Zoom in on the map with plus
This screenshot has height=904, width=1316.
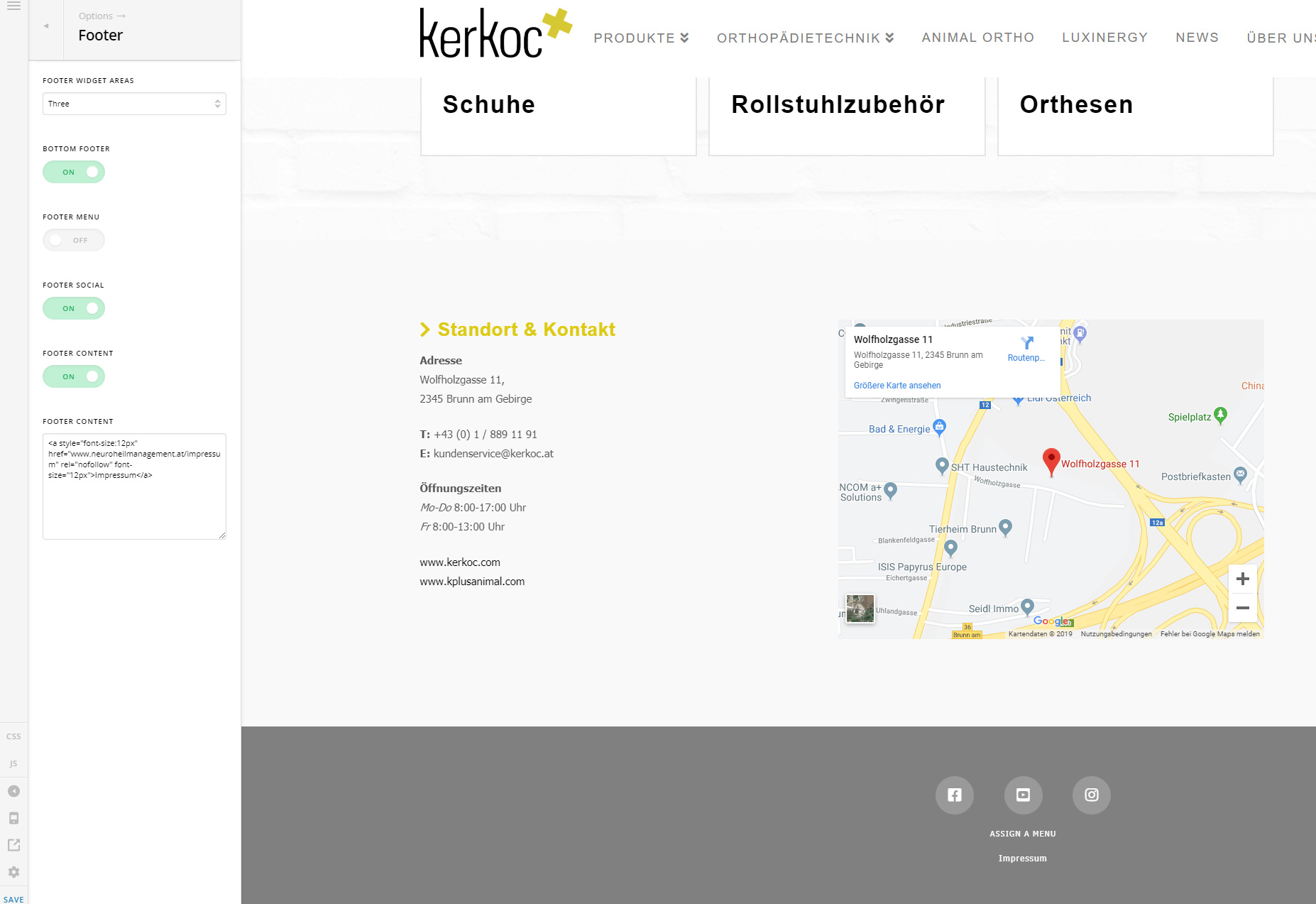point(1243,579)
